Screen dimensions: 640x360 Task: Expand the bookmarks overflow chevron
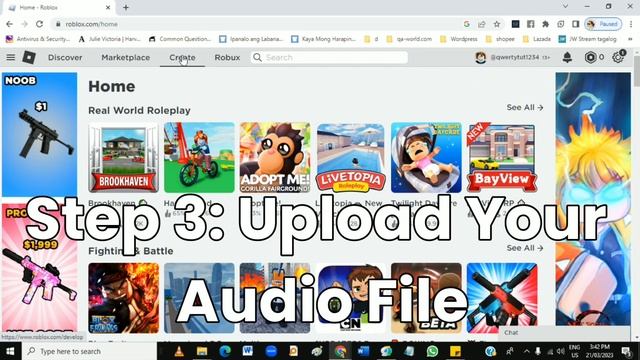point(630,39)
